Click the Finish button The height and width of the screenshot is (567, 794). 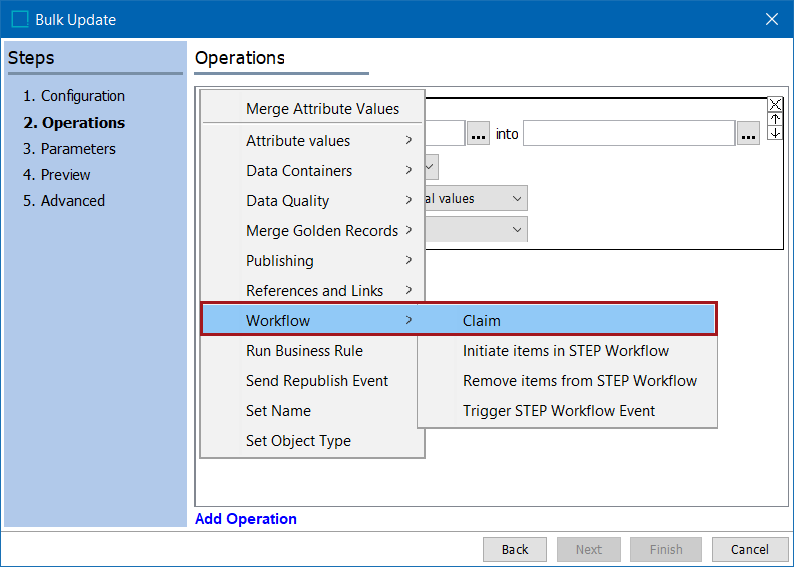tap(666, 549)
